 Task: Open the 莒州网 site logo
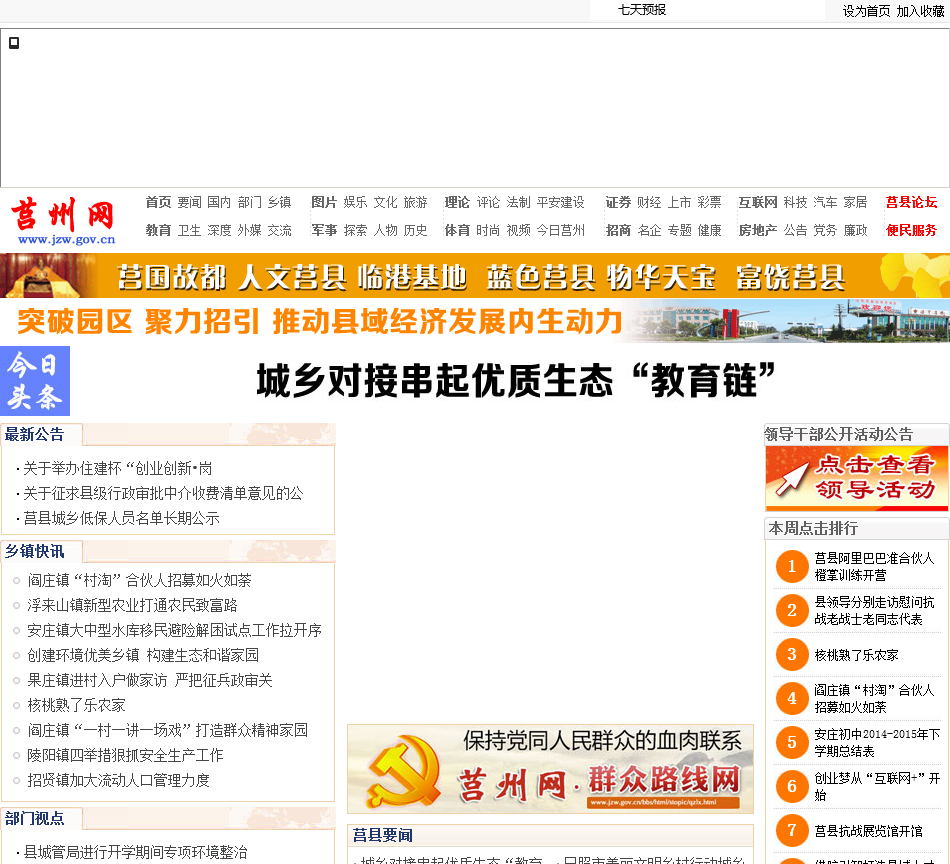(64, 221)
